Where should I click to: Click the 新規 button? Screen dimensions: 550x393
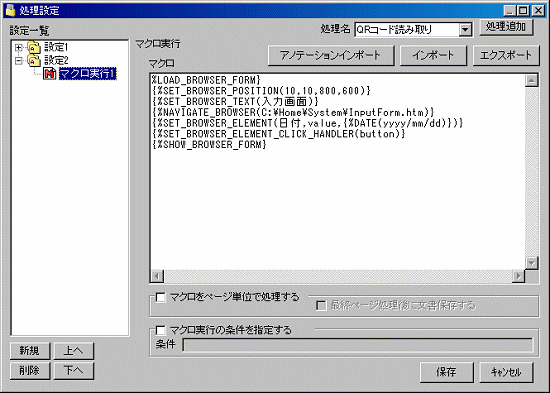(30, 351)
